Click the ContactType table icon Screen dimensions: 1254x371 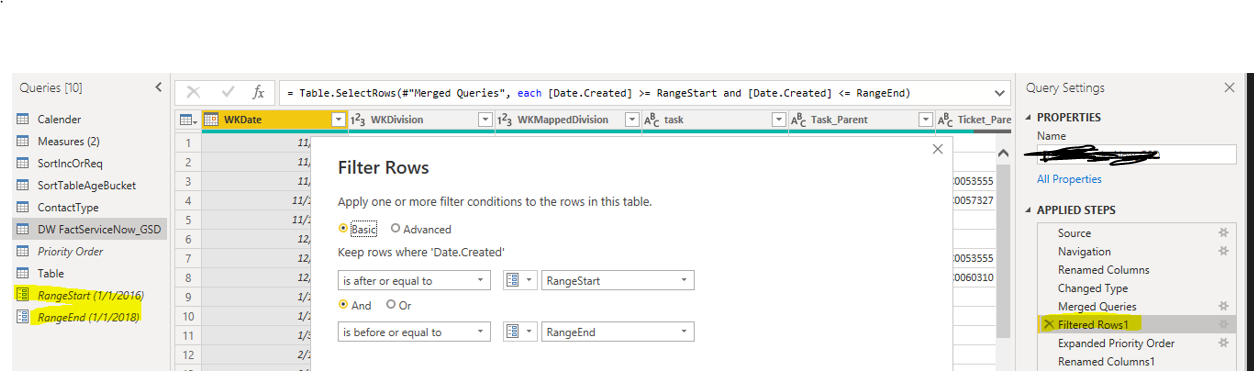pyautogui.click(x=23, y=207)
